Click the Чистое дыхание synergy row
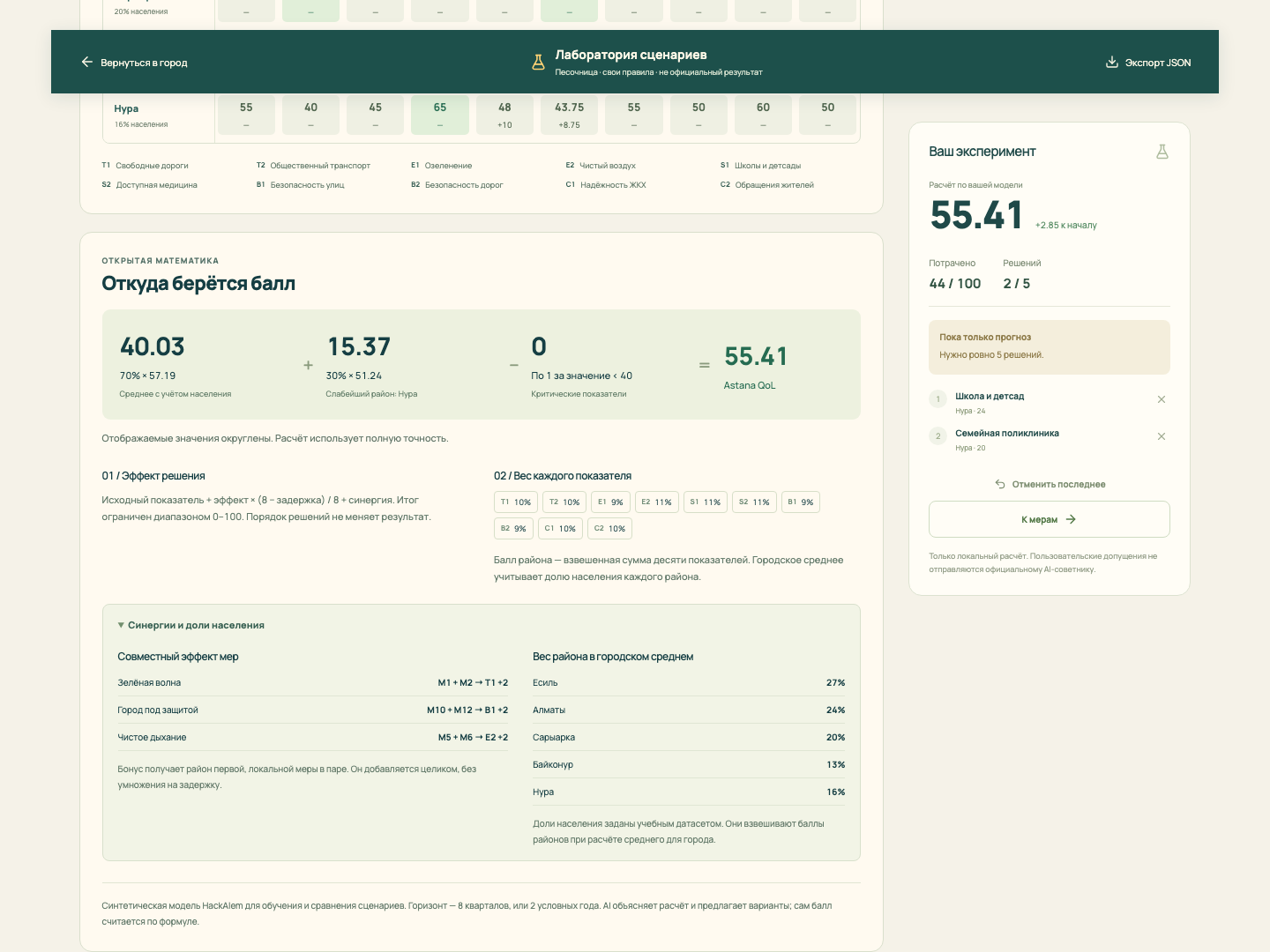The image size is (1270, 952). [x=313, y=738]
